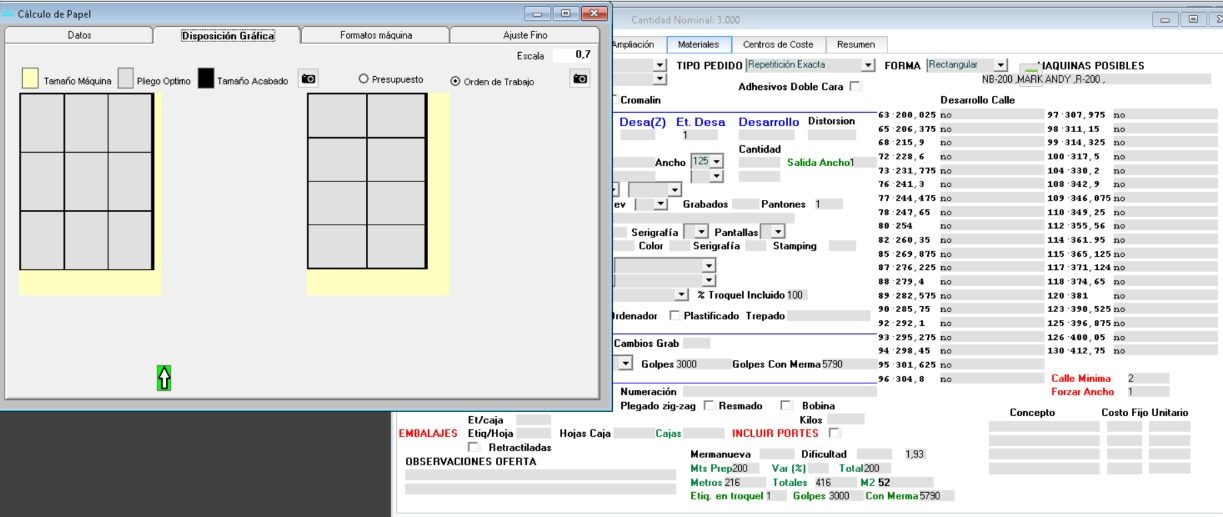The width and height of the screenshot is (1223, 517).
Task: Click the black Tamaño Acabado swatch
Action: 206,78
